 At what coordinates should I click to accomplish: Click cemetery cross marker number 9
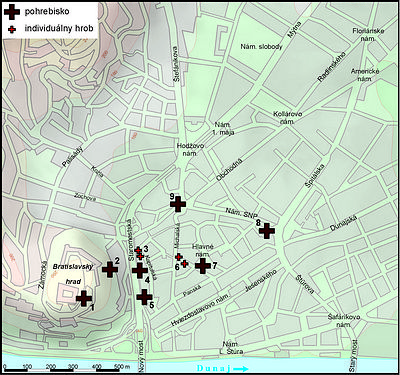178,204
